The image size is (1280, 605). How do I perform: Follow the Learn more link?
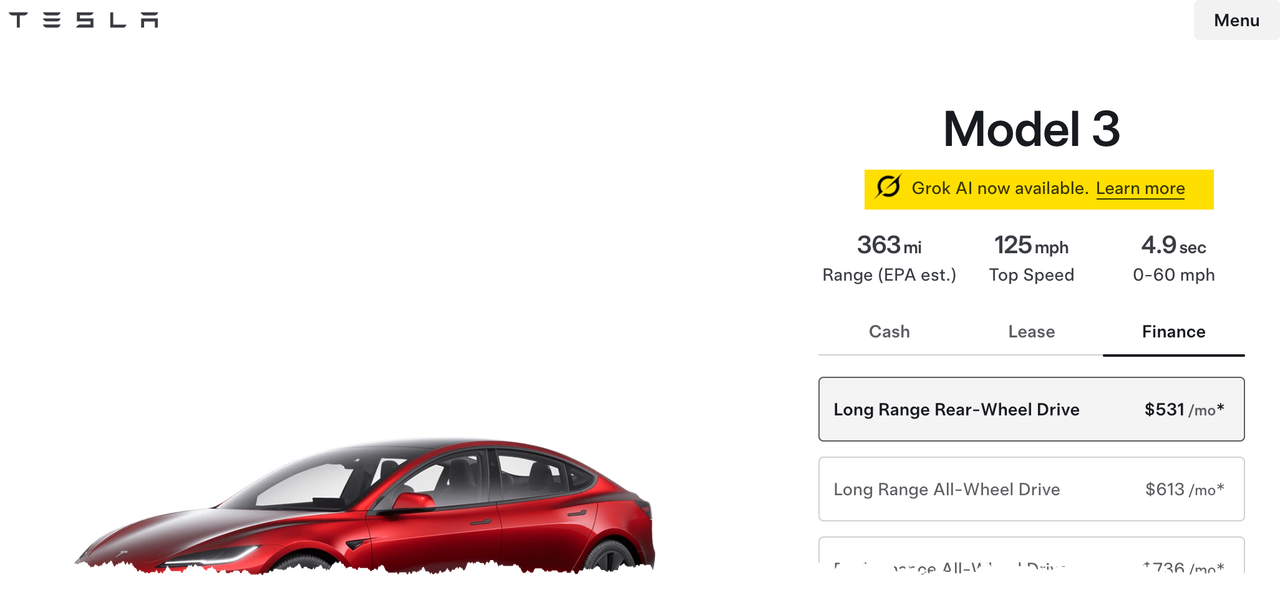(x=1140, y=188)
